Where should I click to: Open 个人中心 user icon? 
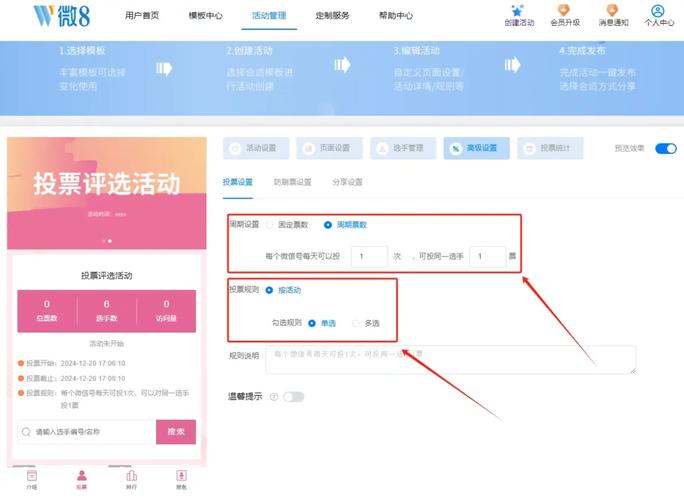coord(658,11)
